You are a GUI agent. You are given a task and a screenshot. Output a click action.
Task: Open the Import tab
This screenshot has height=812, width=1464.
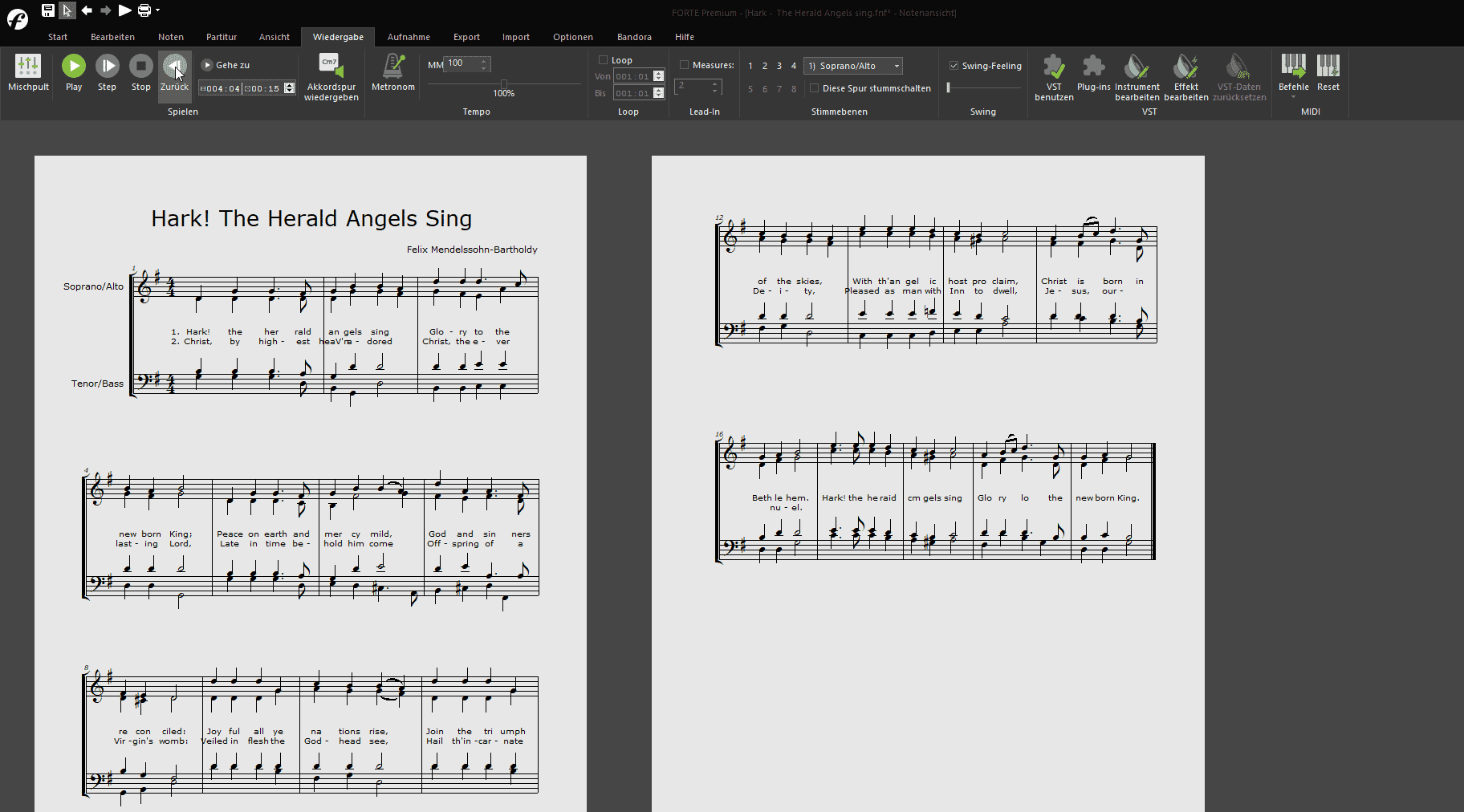pos(516,37)
